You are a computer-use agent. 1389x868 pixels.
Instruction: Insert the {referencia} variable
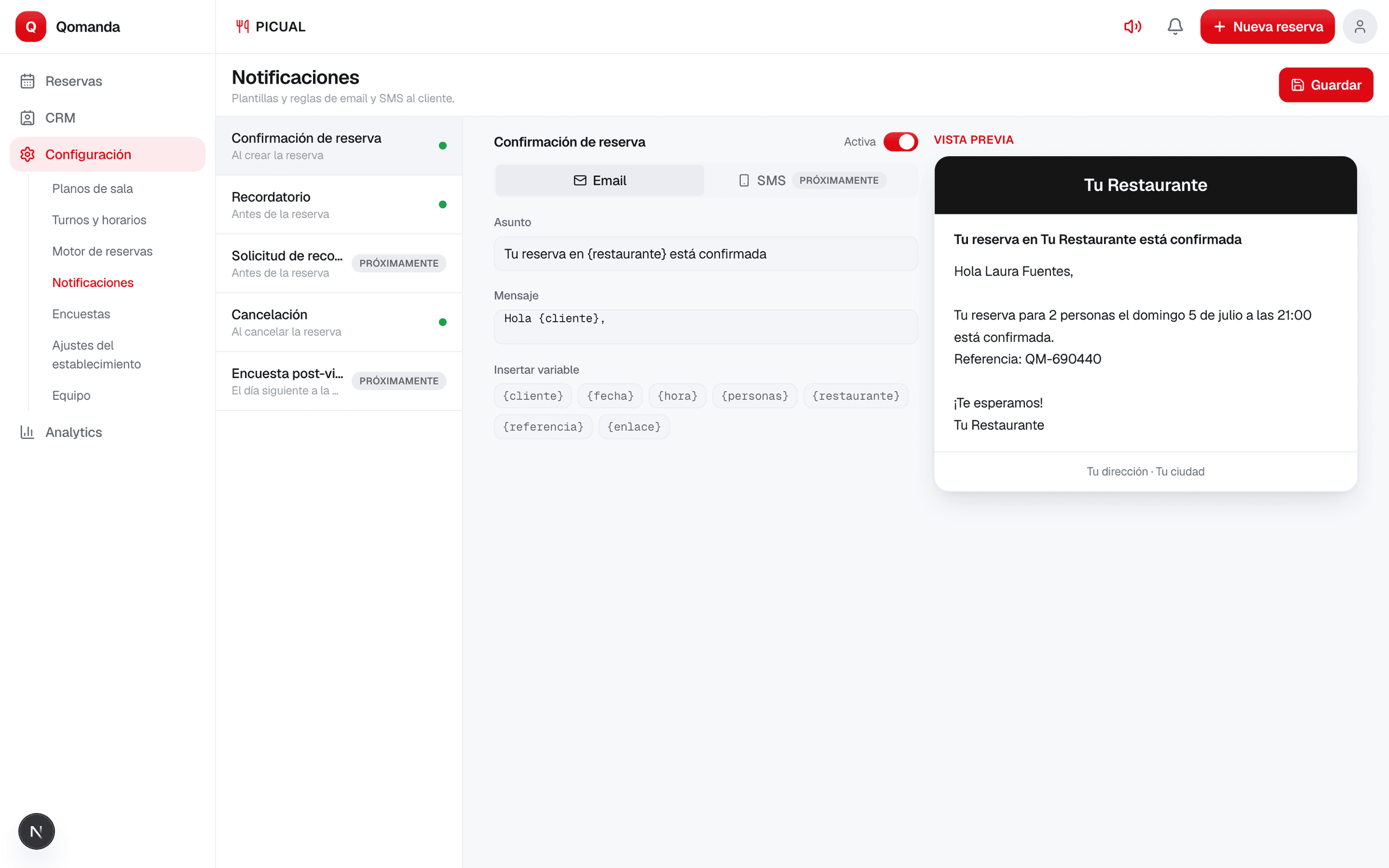click(x=543, y=426)
